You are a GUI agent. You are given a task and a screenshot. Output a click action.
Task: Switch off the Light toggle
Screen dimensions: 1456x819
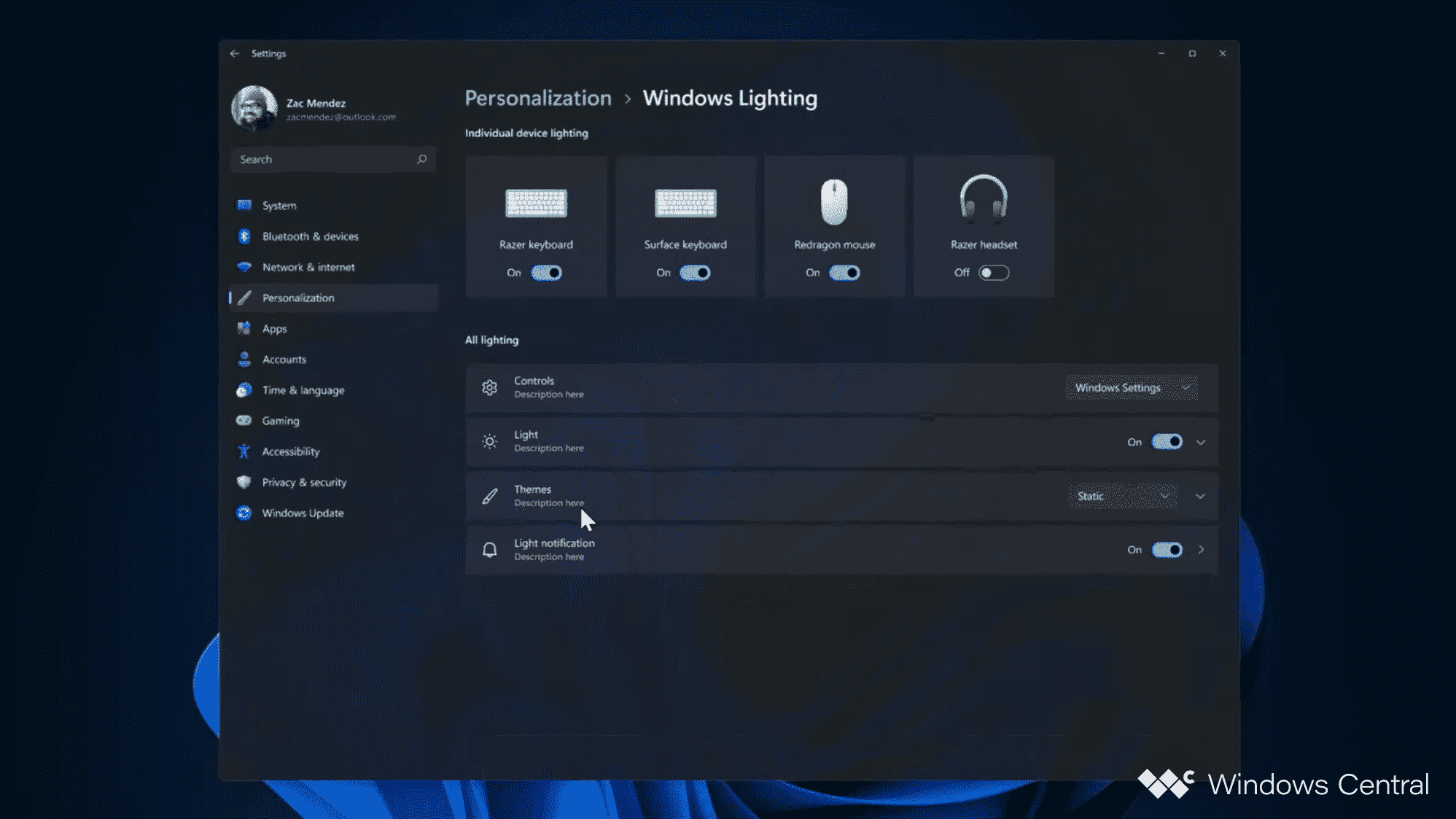pos(1167,441)
